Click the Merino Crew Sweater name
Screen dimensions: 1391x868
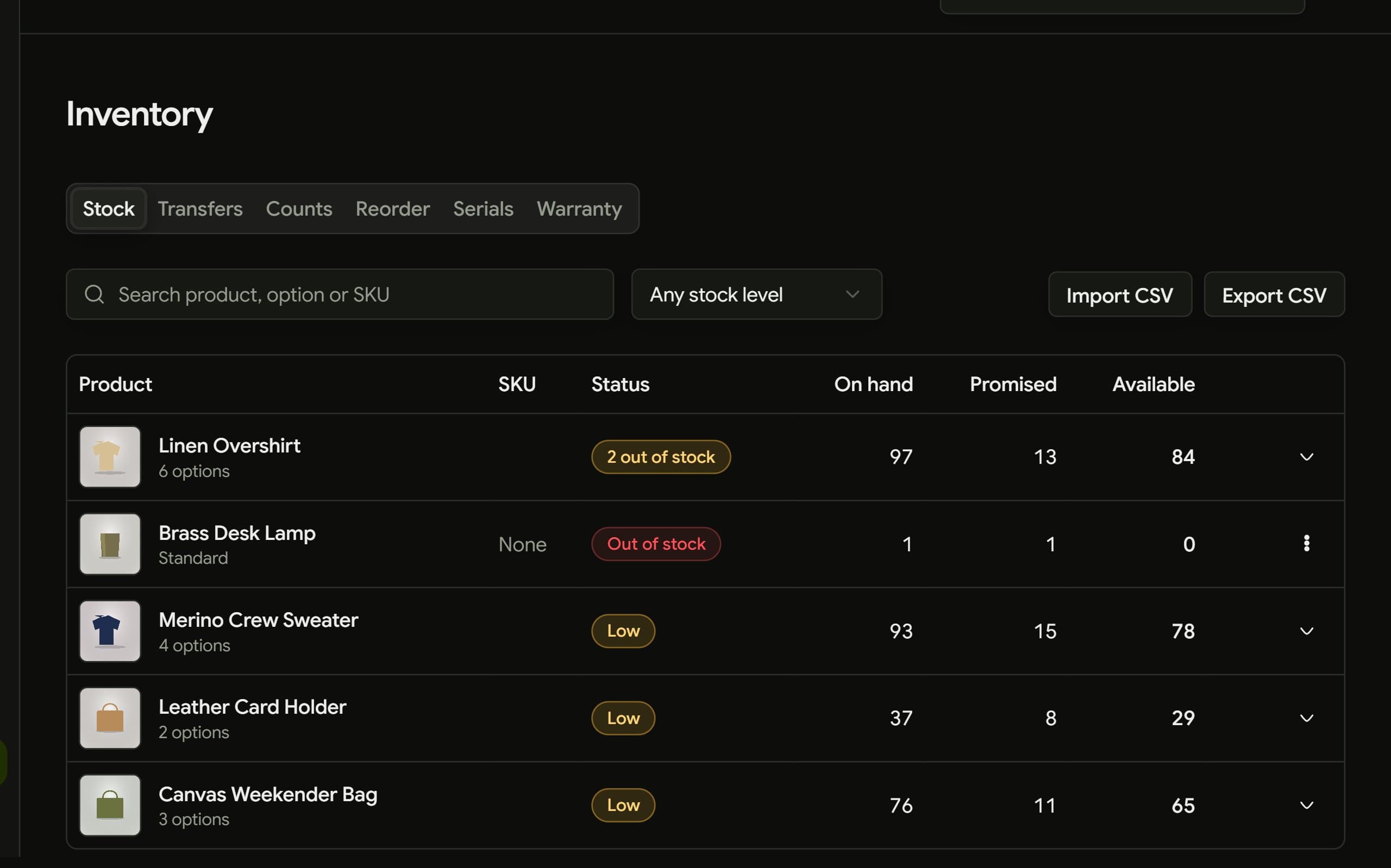258,620
